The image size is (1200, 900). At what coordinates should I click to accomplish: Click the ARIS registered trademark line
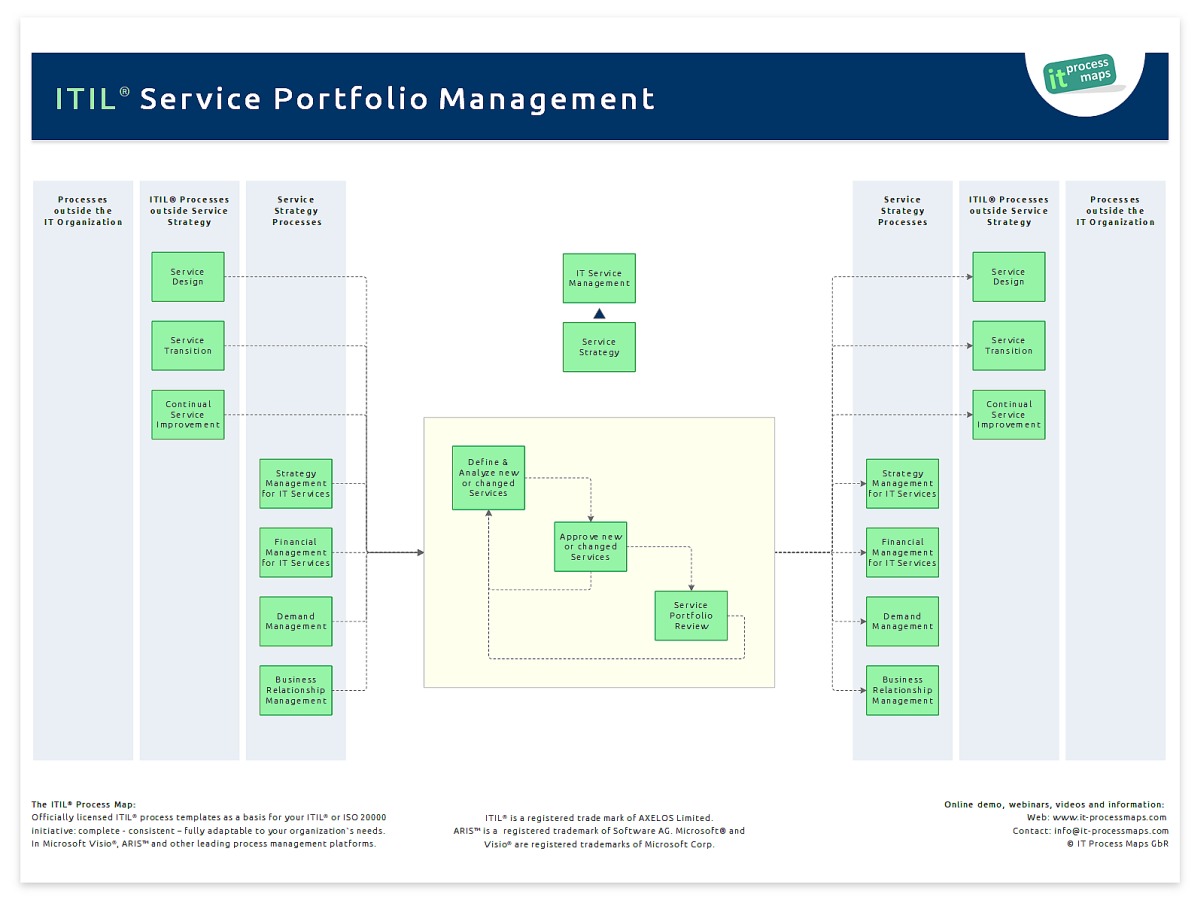tap(599, 831)
